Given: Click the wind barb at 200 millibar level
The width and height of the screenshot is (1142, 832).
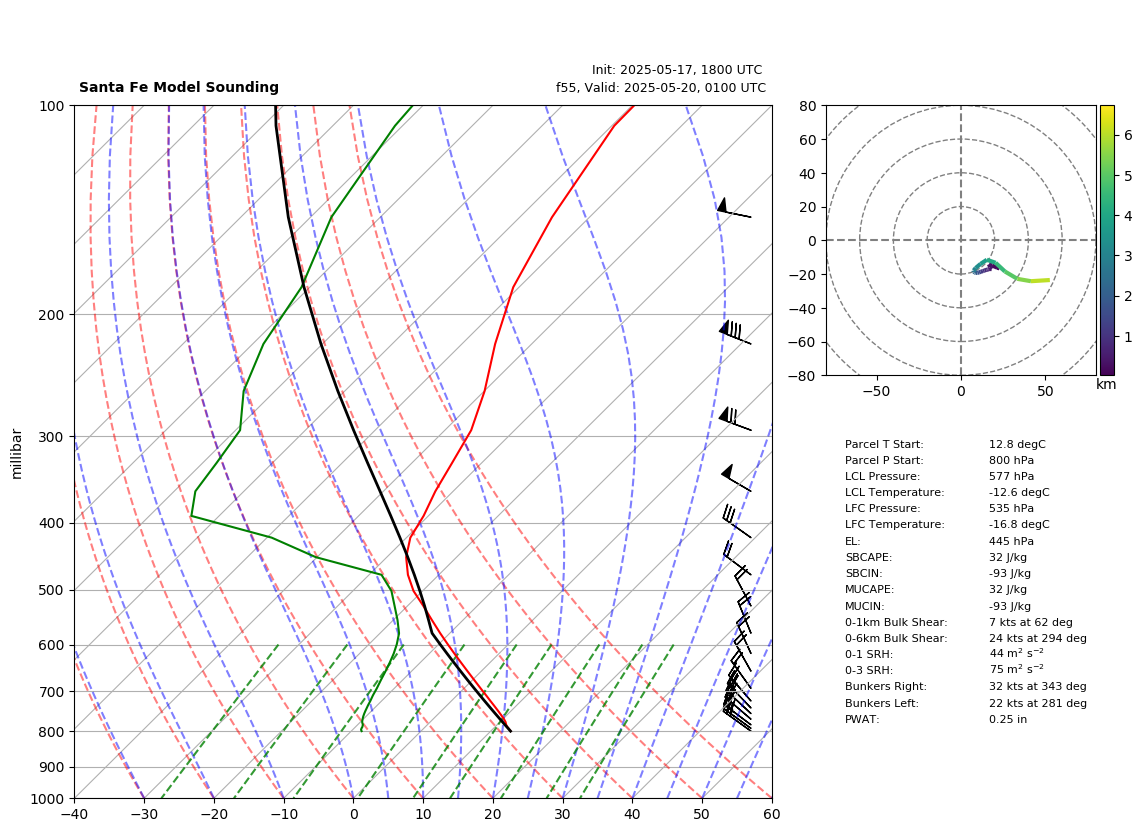Looking at the screenshot, I should [x=734, y=332].
